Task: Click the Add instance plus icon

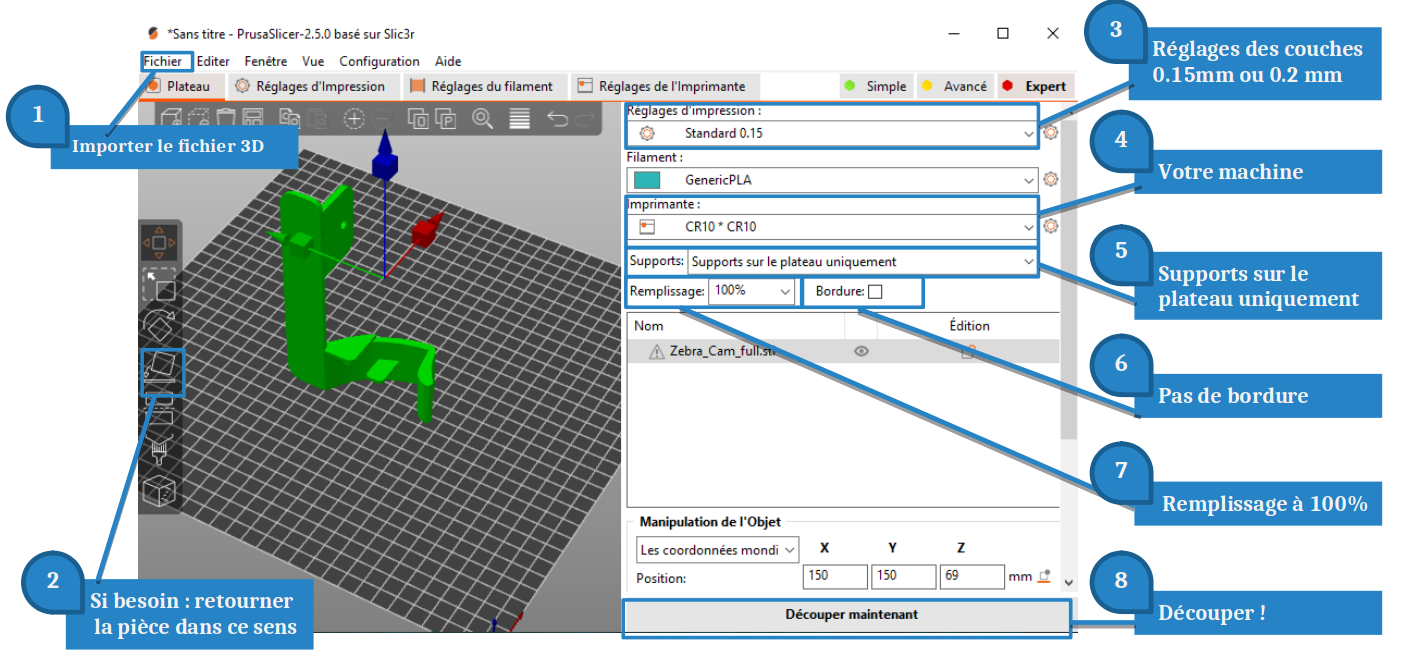Action: coord(354,119)
